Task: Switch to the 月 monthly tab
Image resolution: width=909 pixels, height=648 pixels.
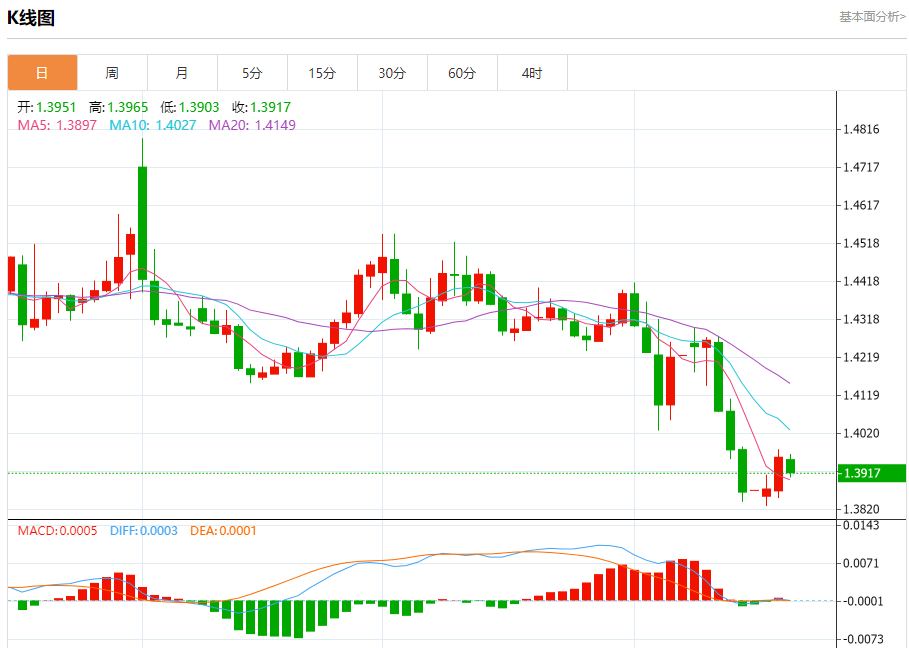Action: pyautogui.click(x=183, y=73)
